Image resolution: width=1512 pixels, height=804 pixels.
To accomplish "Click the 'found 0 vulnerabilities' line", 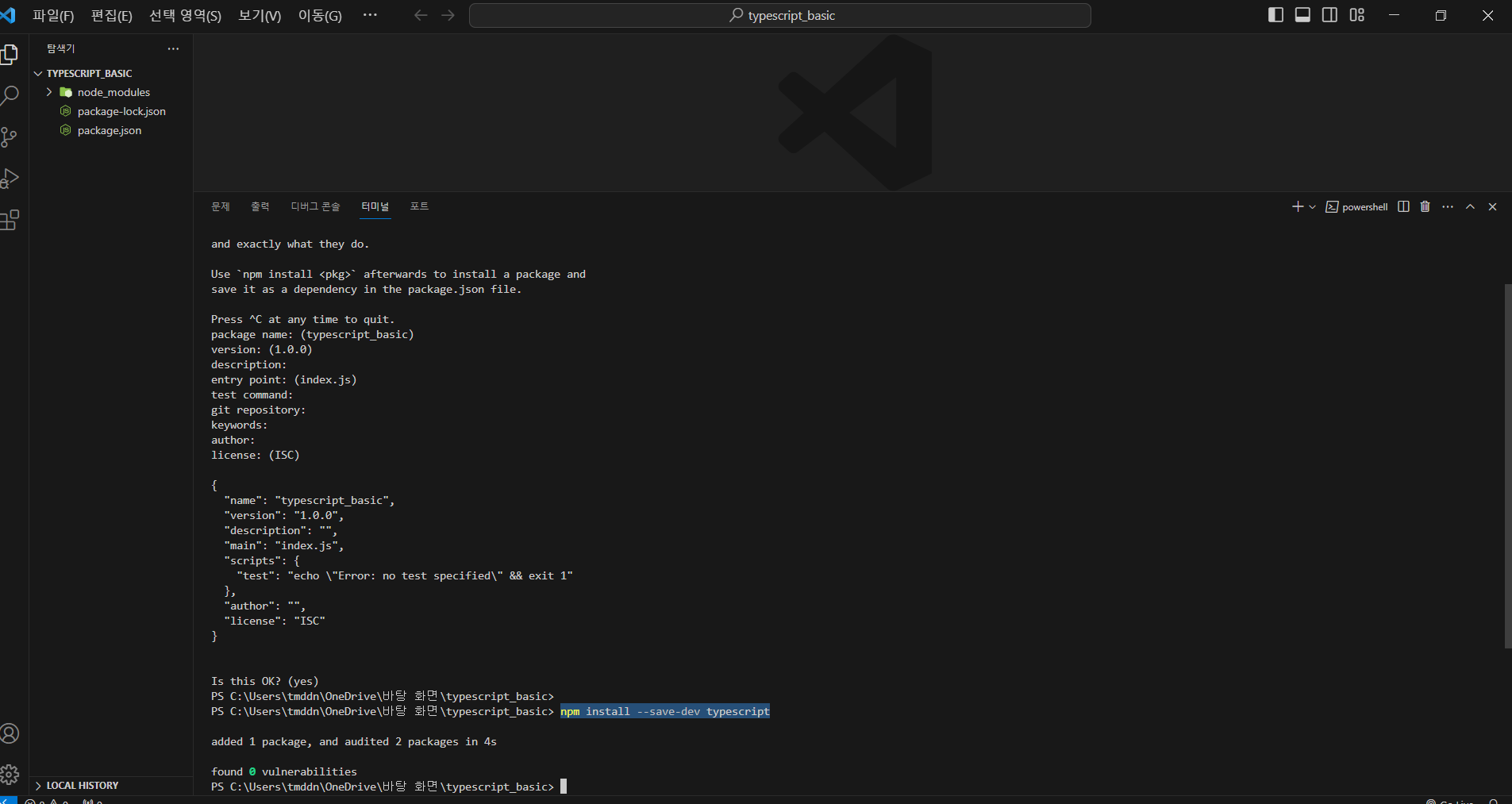I will pos(284,771).
